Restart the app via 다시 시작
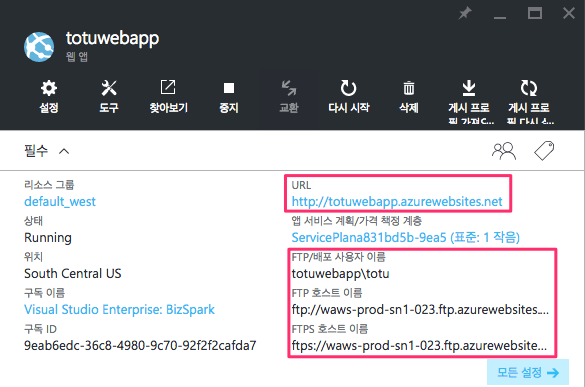This screenshot has height=387, width=585. click(x=348, y=88)
